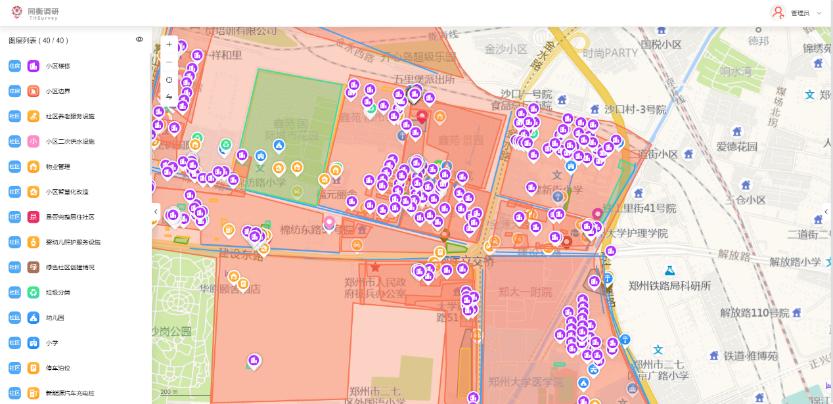
Task: Zoom out with the map minus button
Action: (169, 62)
